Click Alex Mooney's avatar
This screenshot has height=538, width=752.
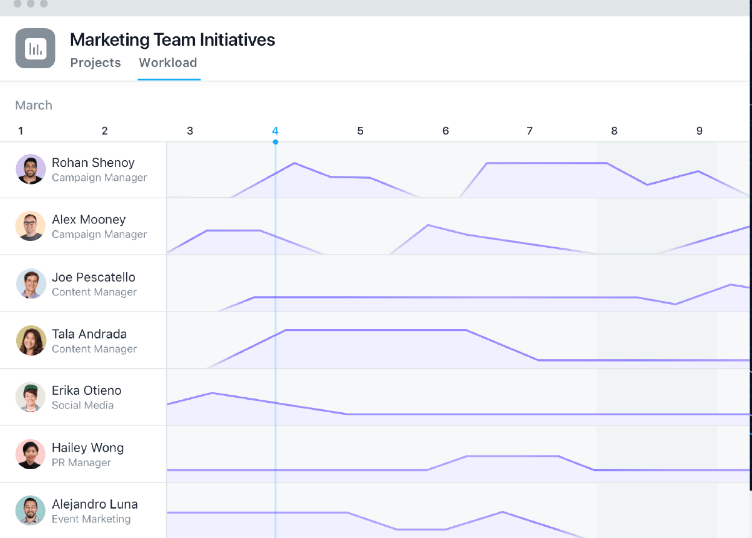[x=31, y=226]
